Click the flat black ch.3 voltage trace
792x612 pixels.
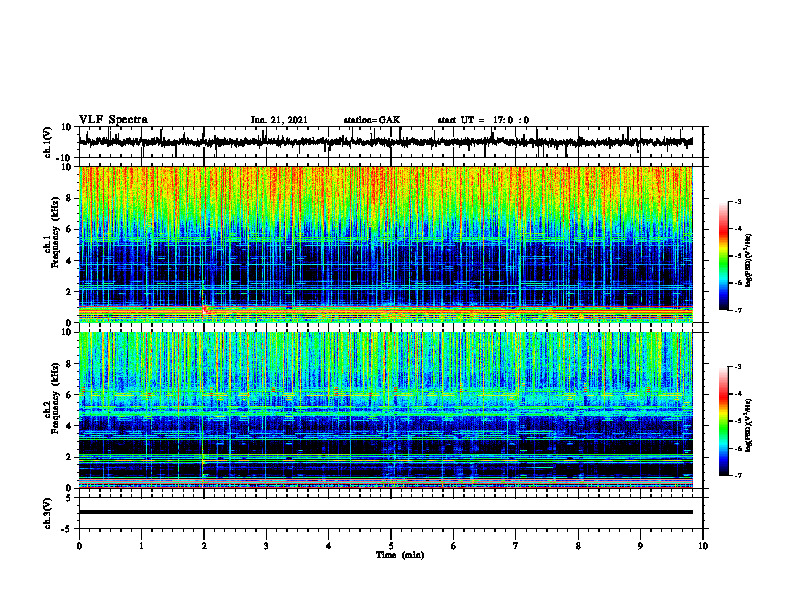click(x=385, y=512)
